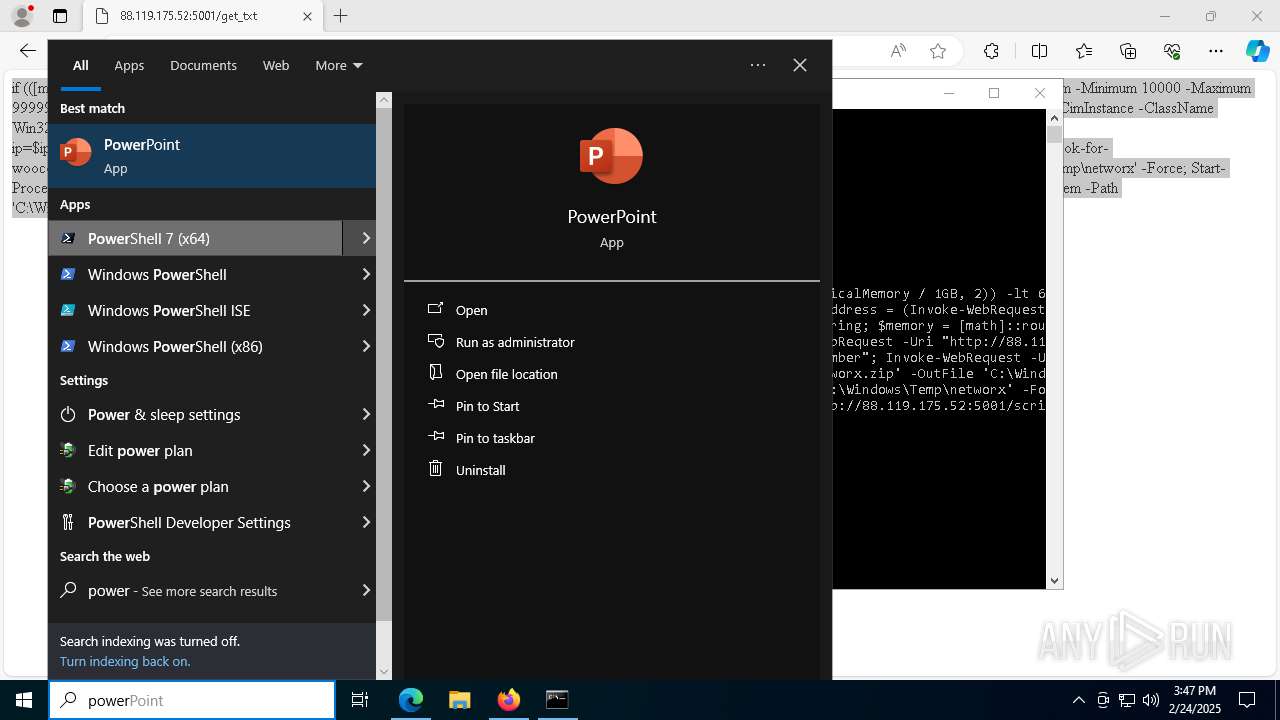Open notification center
1280x720 pixels.
(x=1247, y=700)
